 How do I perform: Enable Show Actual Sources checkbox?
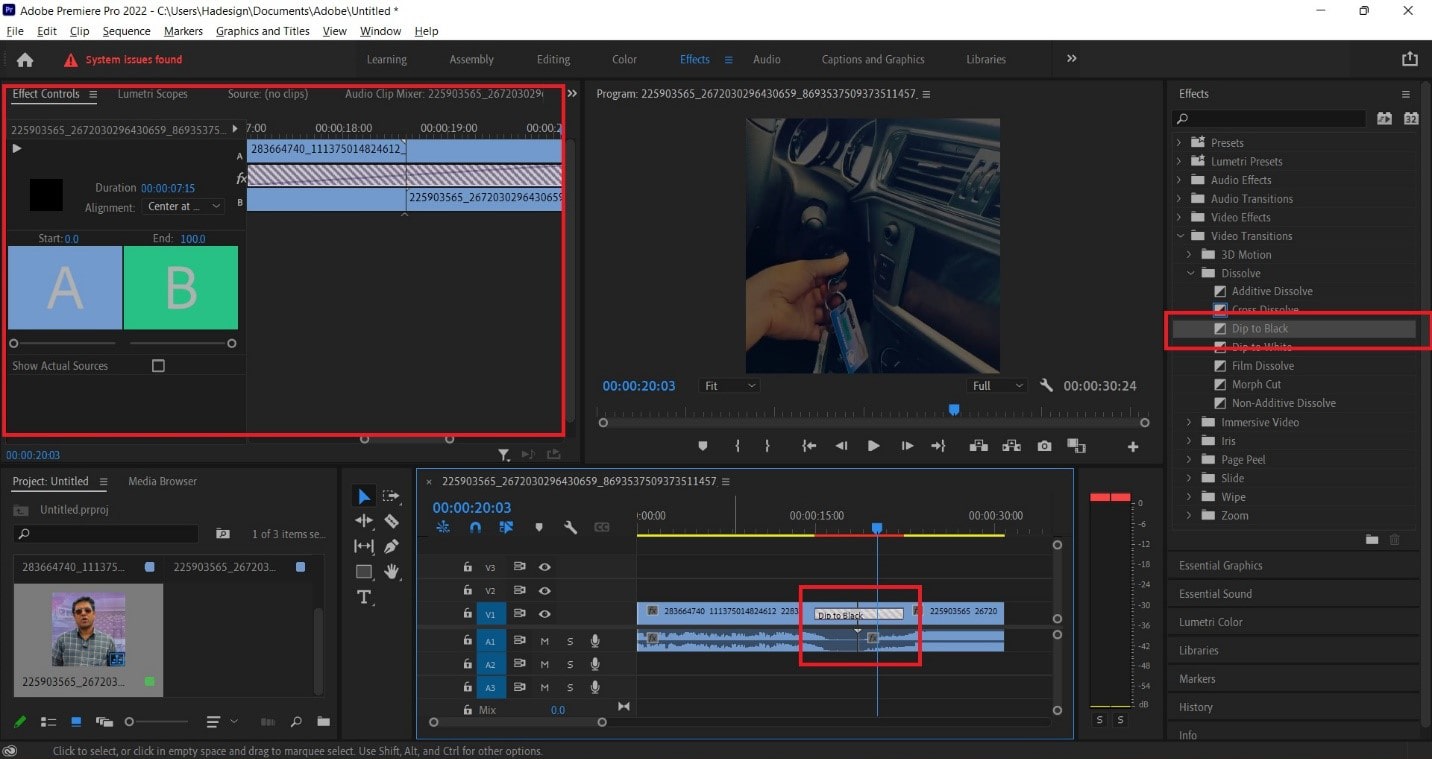point(158,366)
